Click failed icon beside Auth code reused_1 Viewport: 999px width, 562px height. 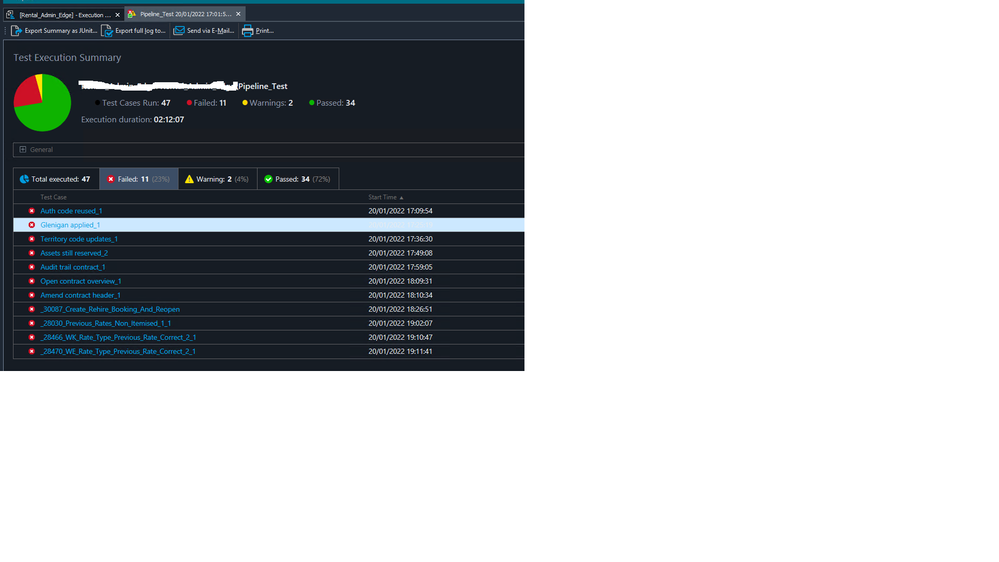point(31,211)
